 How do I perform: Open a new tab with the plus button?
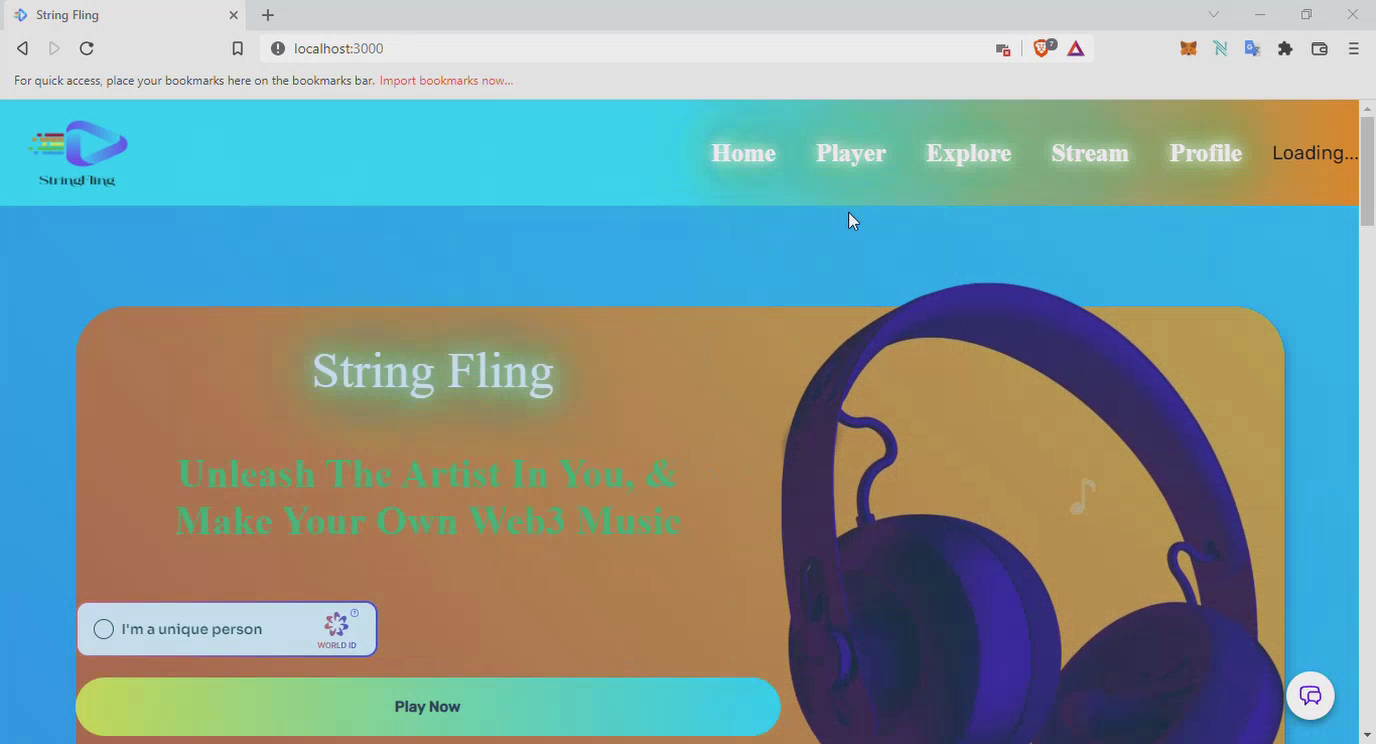pyautogui.click(x=268, y=15)
